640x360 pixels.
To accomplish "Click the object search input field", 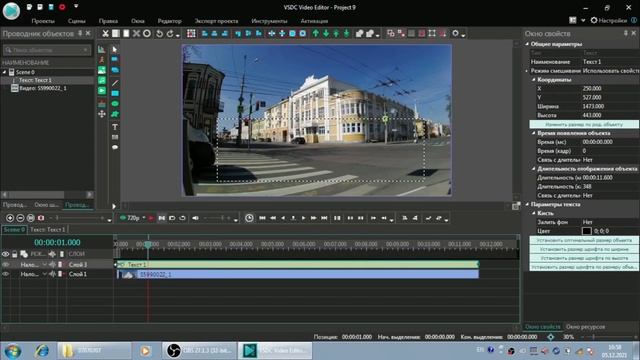I will (x=47, y=50).
